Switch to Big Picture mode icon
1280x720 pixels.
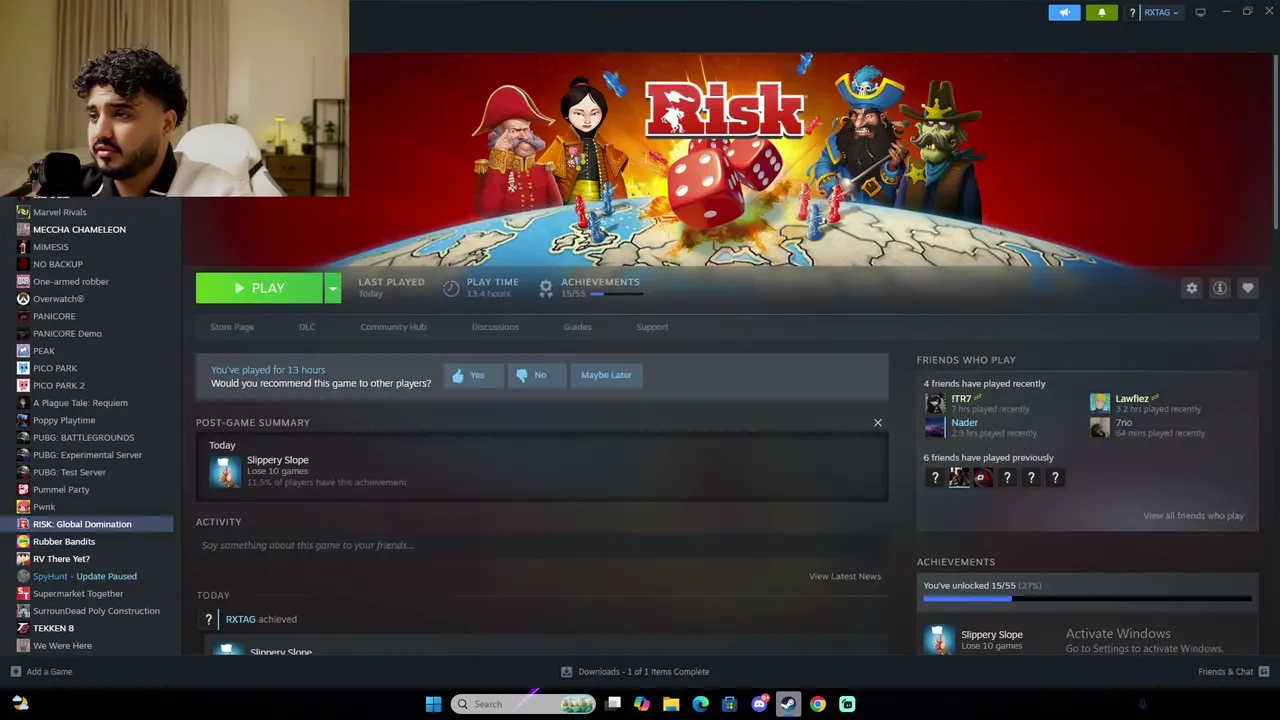pos(1201,12)
